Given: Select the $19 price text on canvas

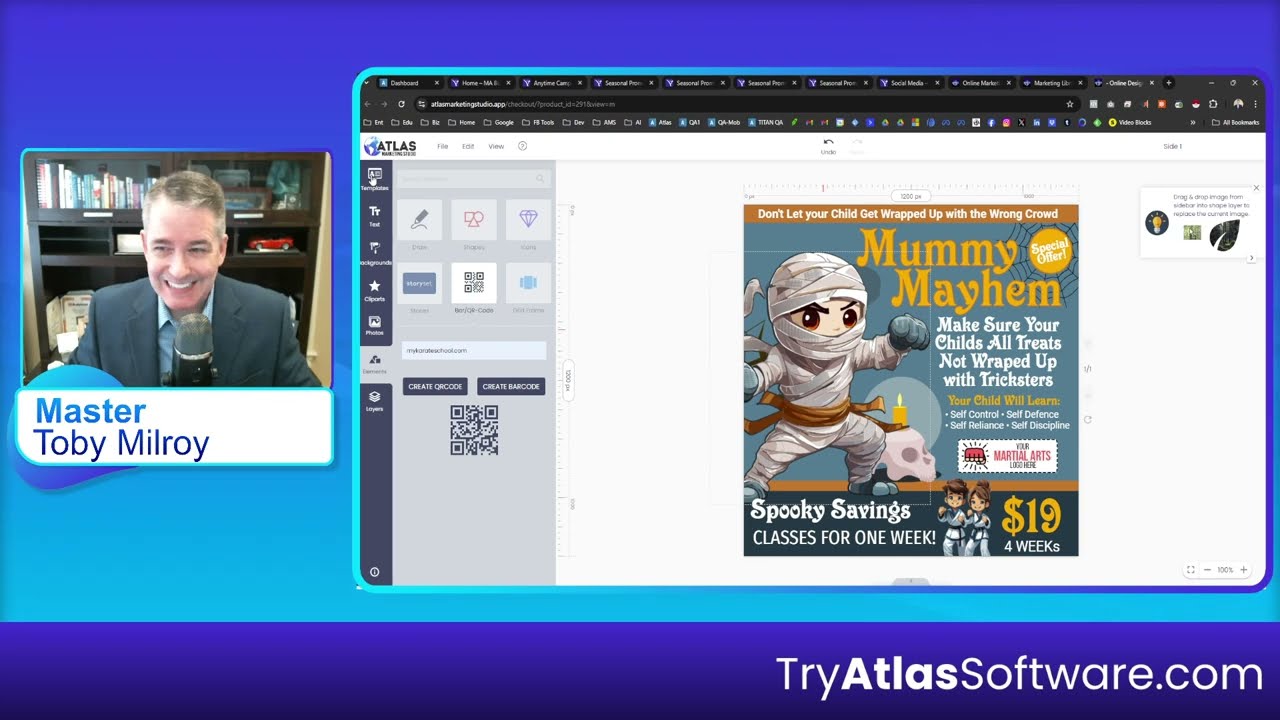Looking at the screenshot, I should (1031, 516).
